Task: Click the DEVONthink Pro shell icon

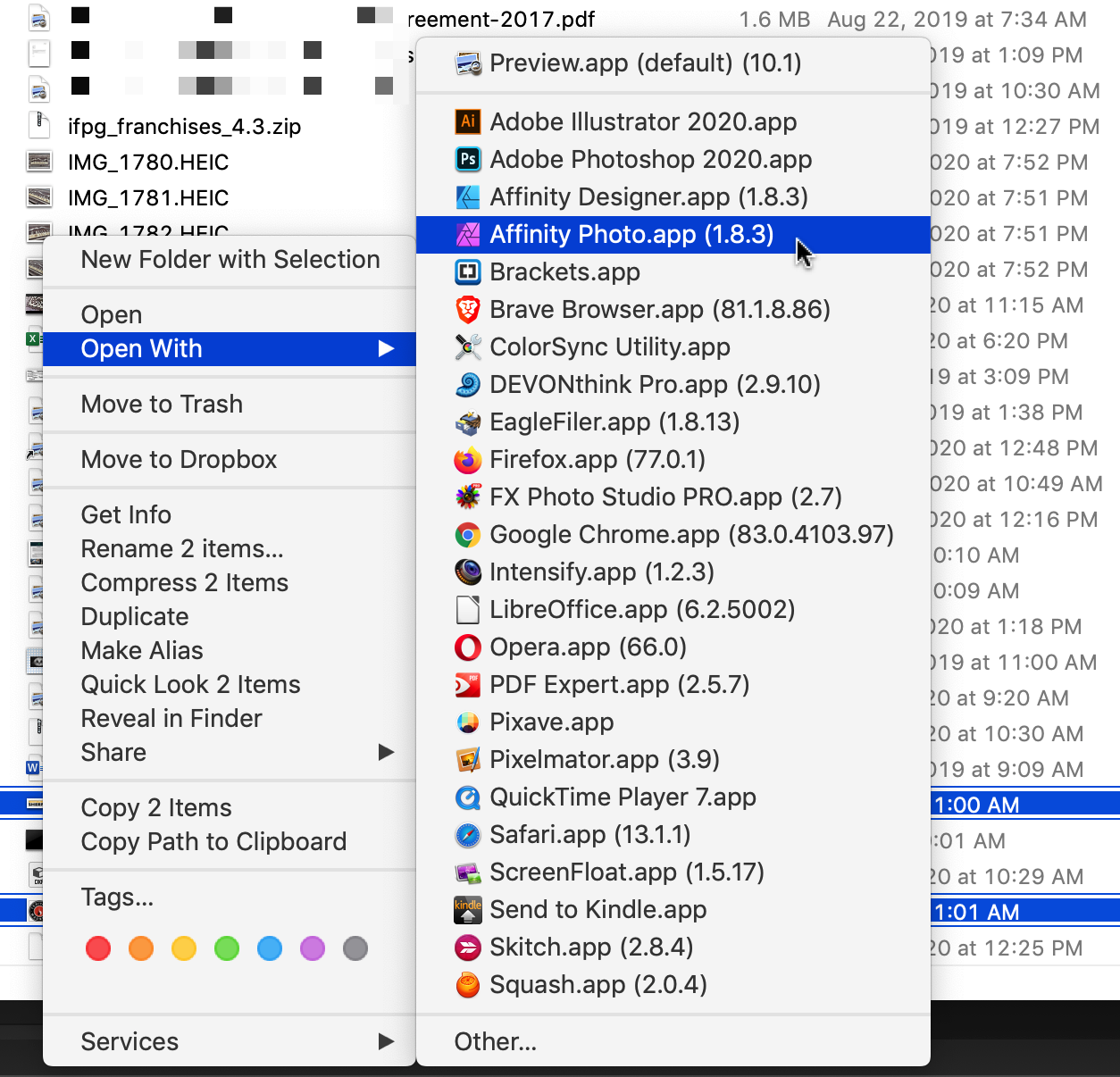Action: pyautogui.click(x=468, y=385)
